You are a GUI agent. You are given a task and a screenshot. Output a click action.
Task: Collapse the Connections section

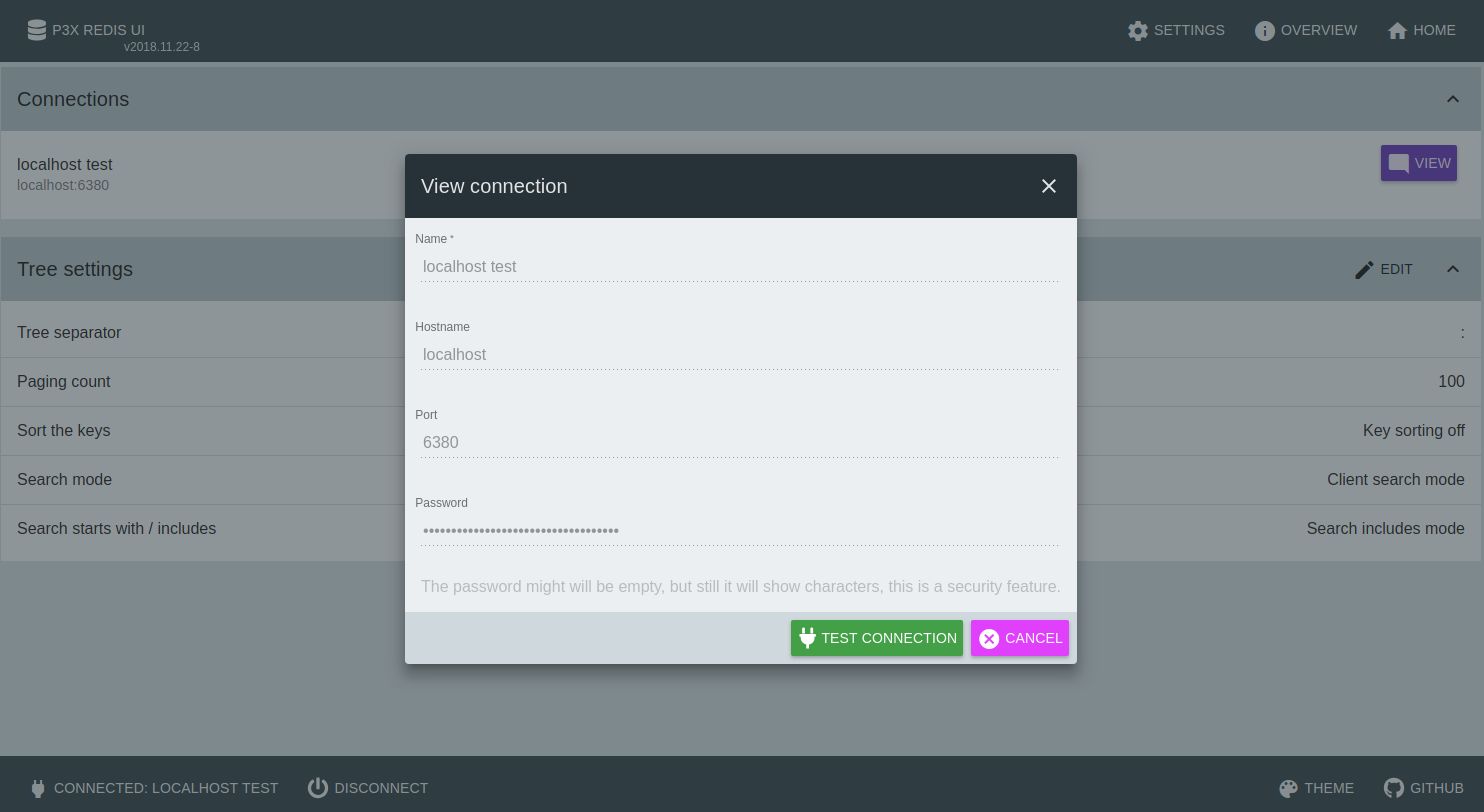click(1453, 99)
